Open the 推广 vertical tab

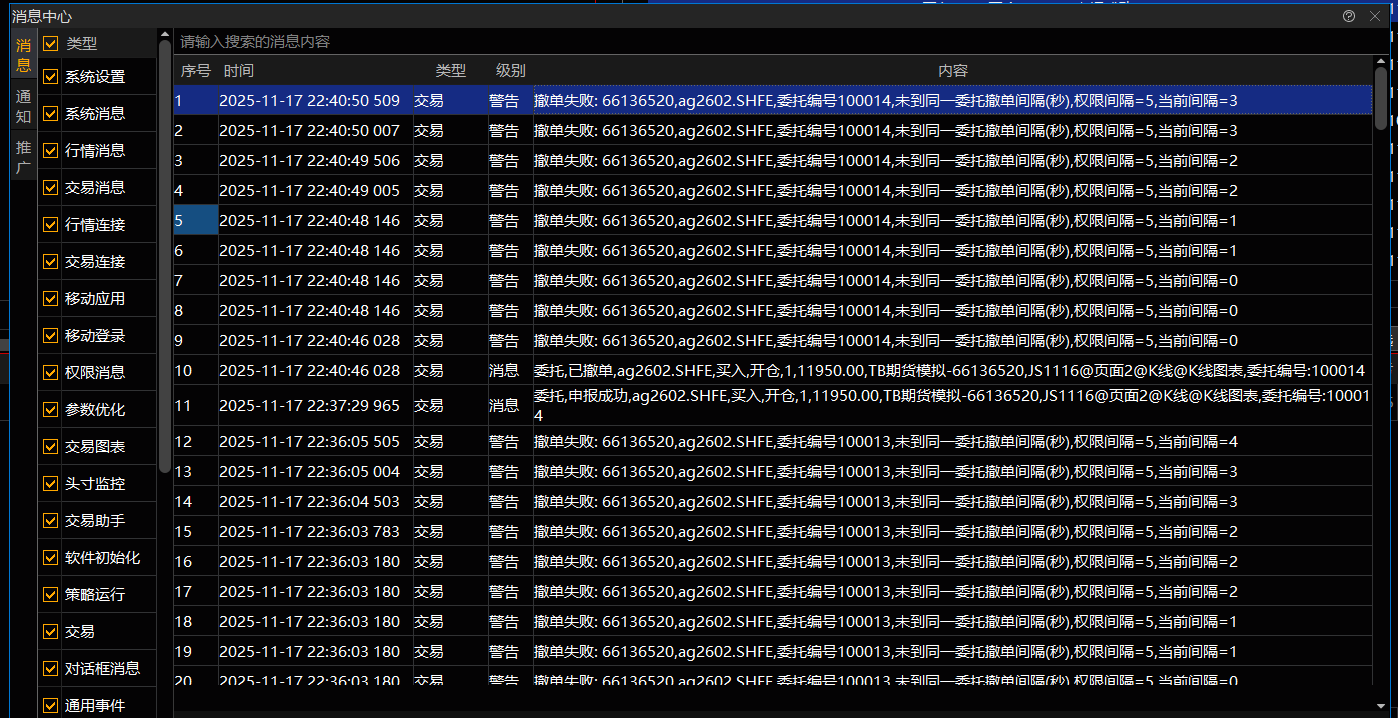(x=23, y=157)
